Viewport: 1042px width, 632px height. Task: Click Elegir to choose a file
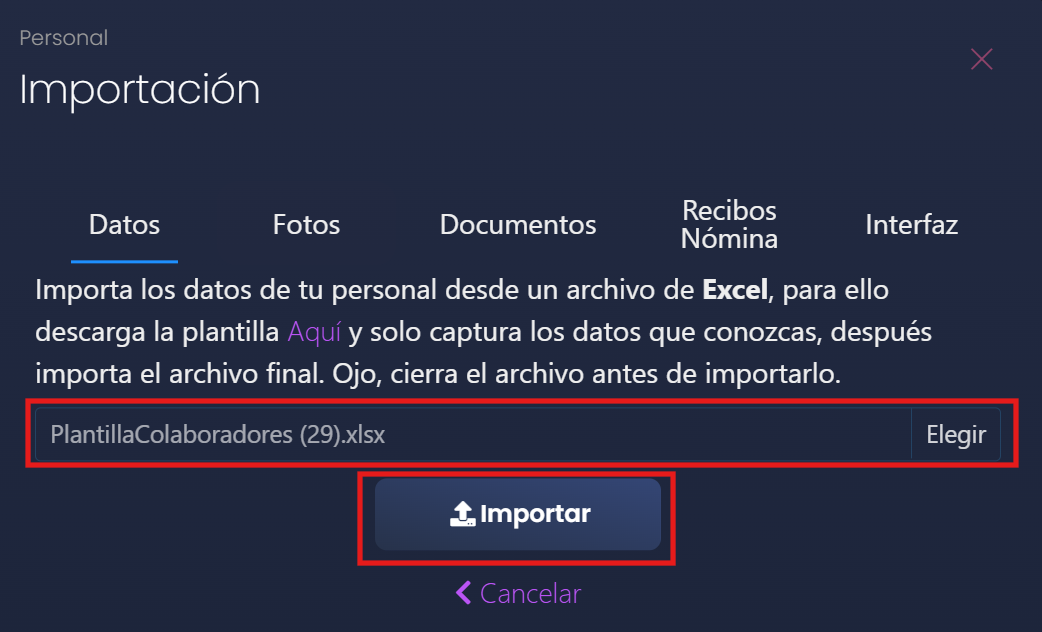956,435
